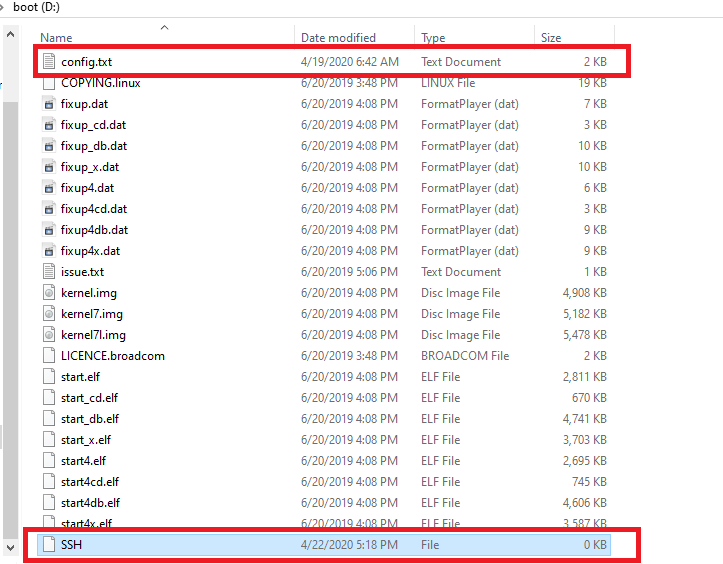Viewport: 723px width, 564px height.
Task: Click the sort arrow above the Name column
Action: pyautogui.click(x=165, y=28)
